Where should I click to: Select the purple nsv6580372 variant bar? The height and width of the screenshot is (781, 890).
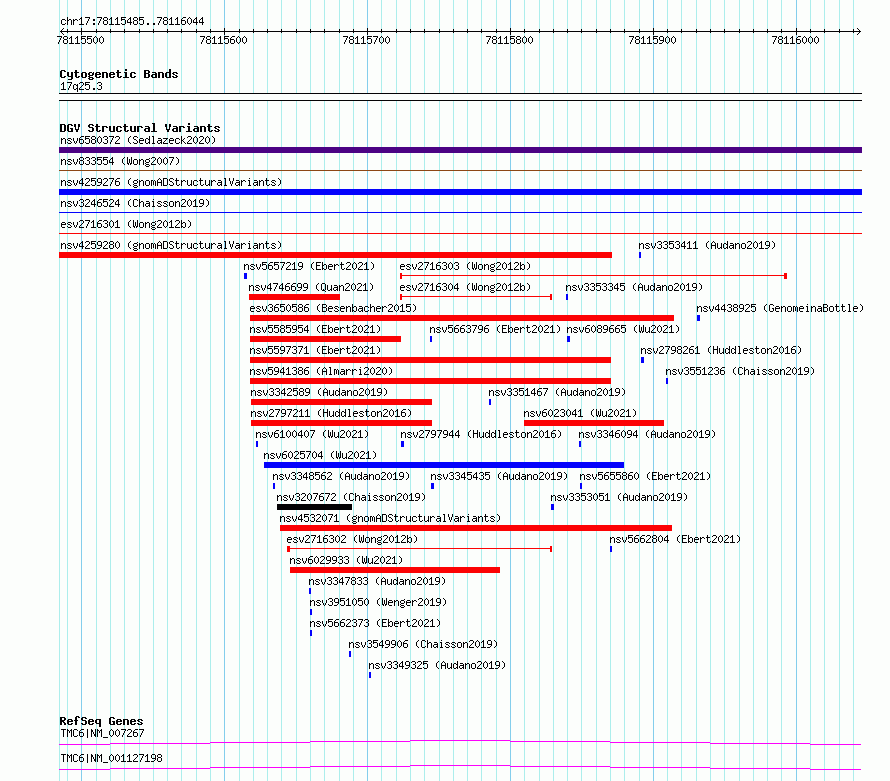pos(460,150)
